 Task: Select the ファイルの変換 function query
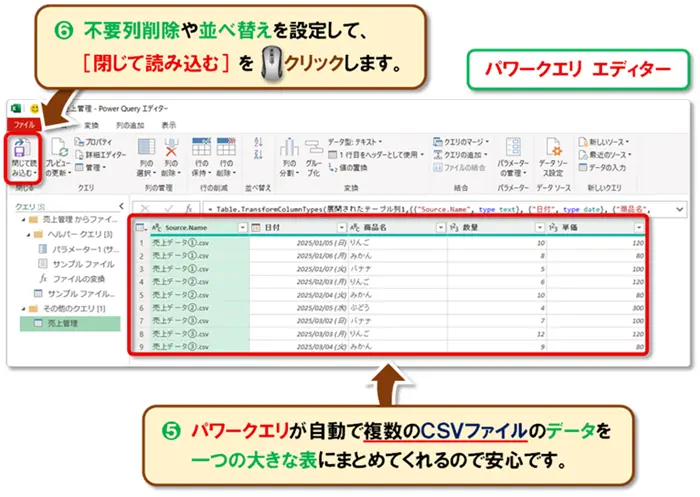[72, 279]
